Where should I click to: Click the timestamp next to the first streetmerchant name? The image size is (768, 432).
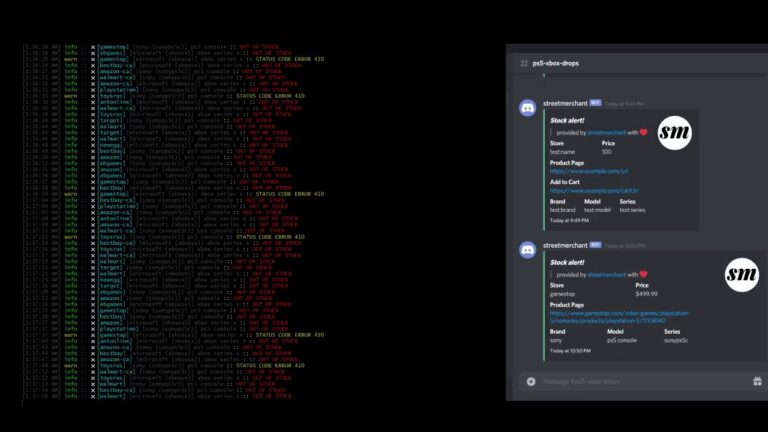[624, 104]
